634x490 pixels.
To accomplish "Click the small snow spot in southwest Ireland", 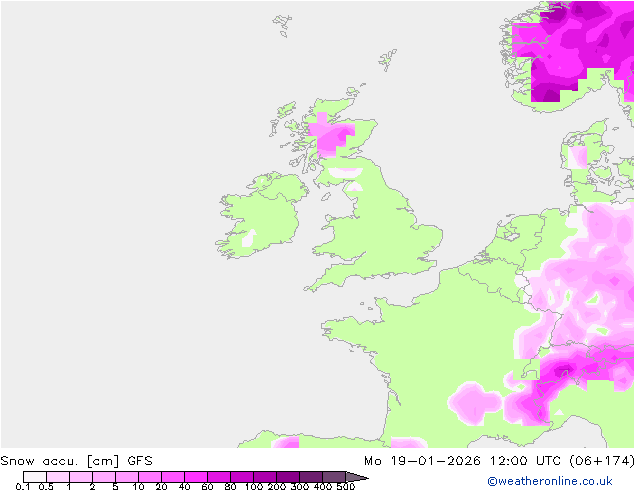I will (x=249, y=238).
